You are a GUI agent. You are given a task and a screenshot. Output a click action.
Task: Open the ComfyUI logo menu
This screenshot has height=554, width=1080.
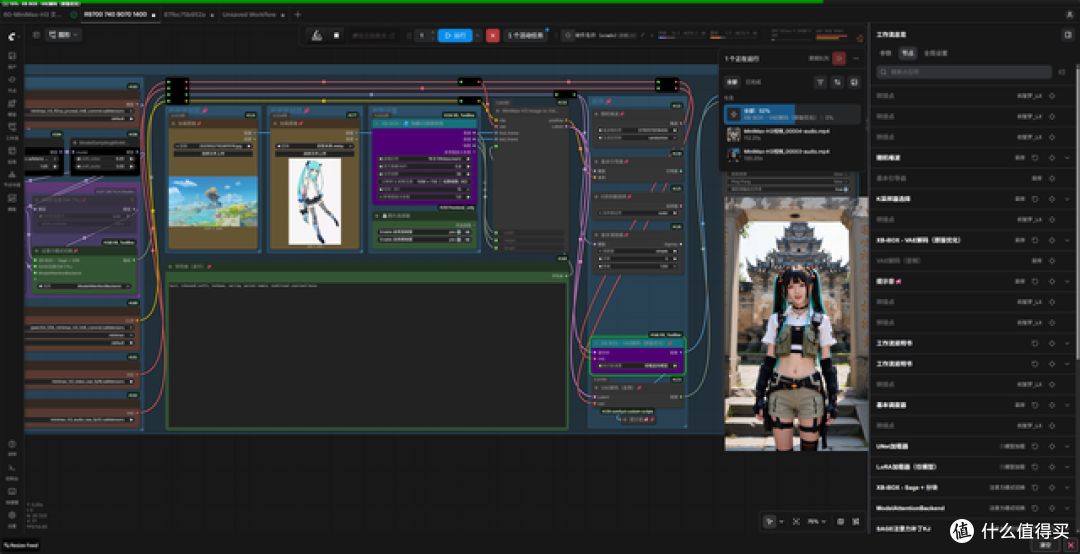[12, 36]
